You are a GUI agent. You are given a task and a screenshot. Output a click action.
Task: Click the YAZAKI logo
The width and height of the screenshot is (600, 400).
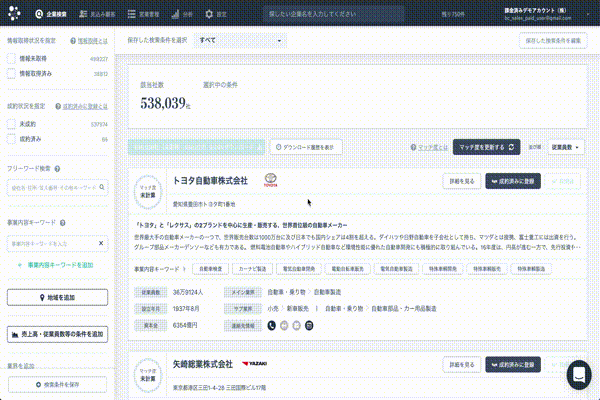254,364
